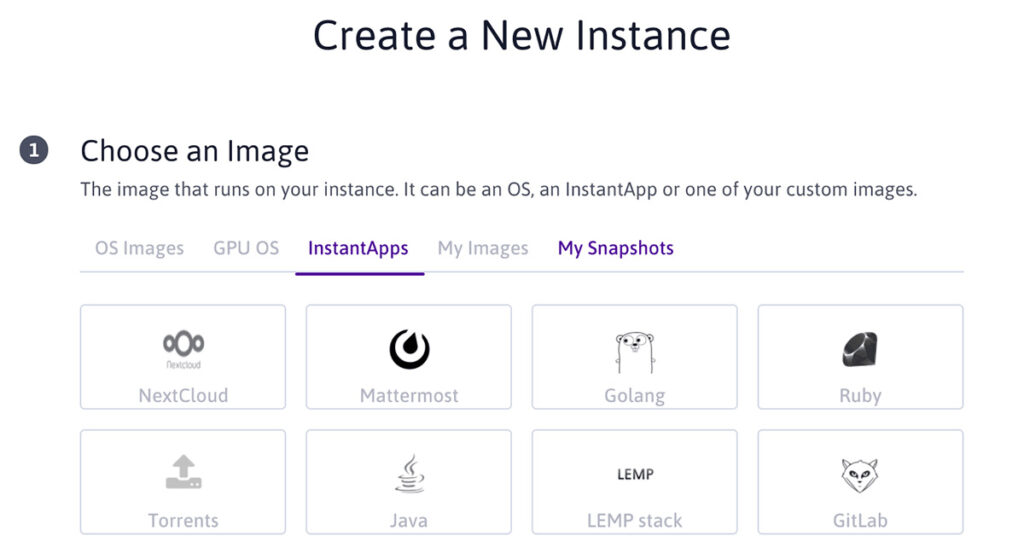Open the My Snapshots tab

click(616, 248)
